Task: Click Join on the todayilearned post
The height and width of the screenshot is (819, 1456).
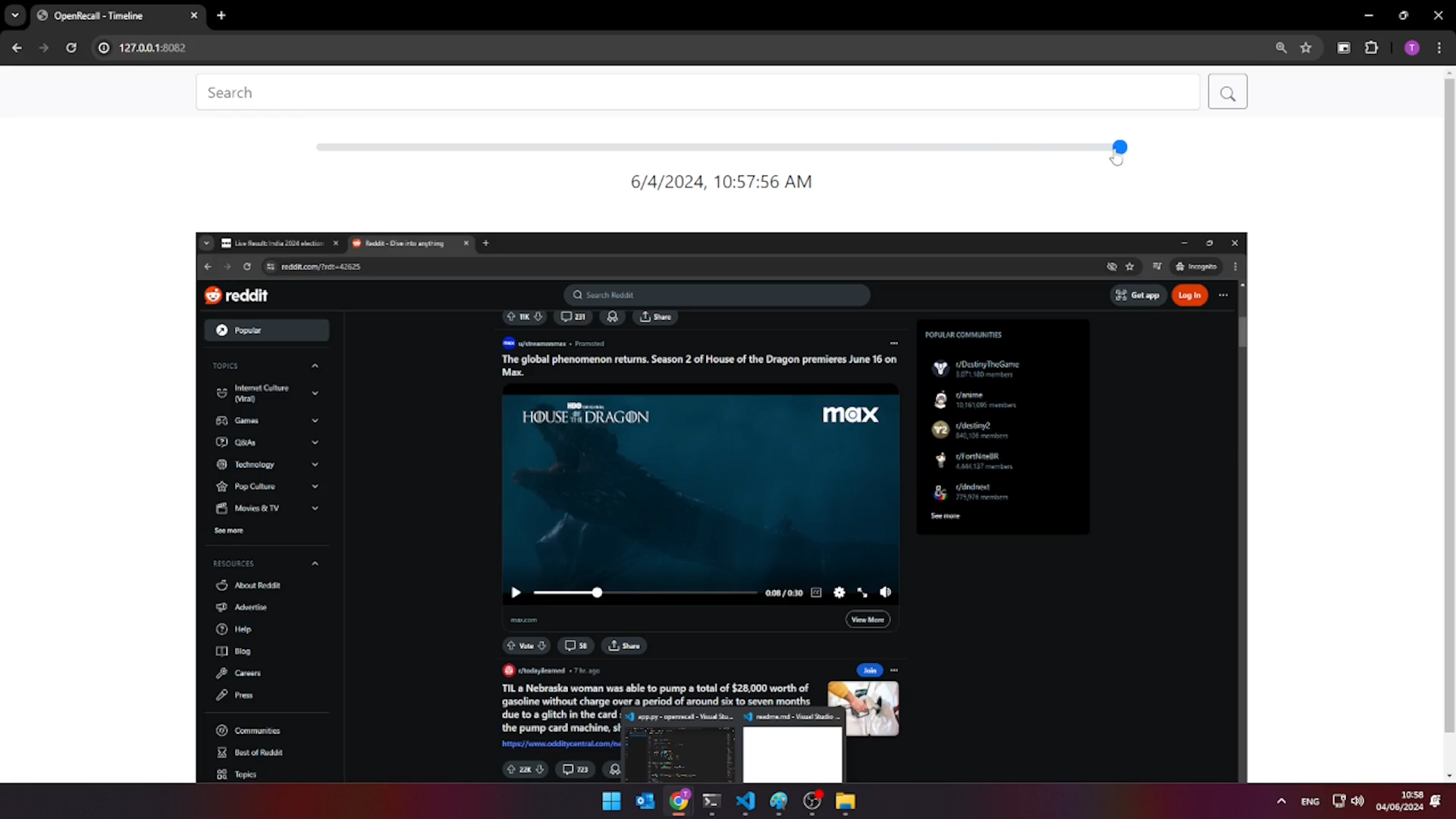Action: coord(870,670)
